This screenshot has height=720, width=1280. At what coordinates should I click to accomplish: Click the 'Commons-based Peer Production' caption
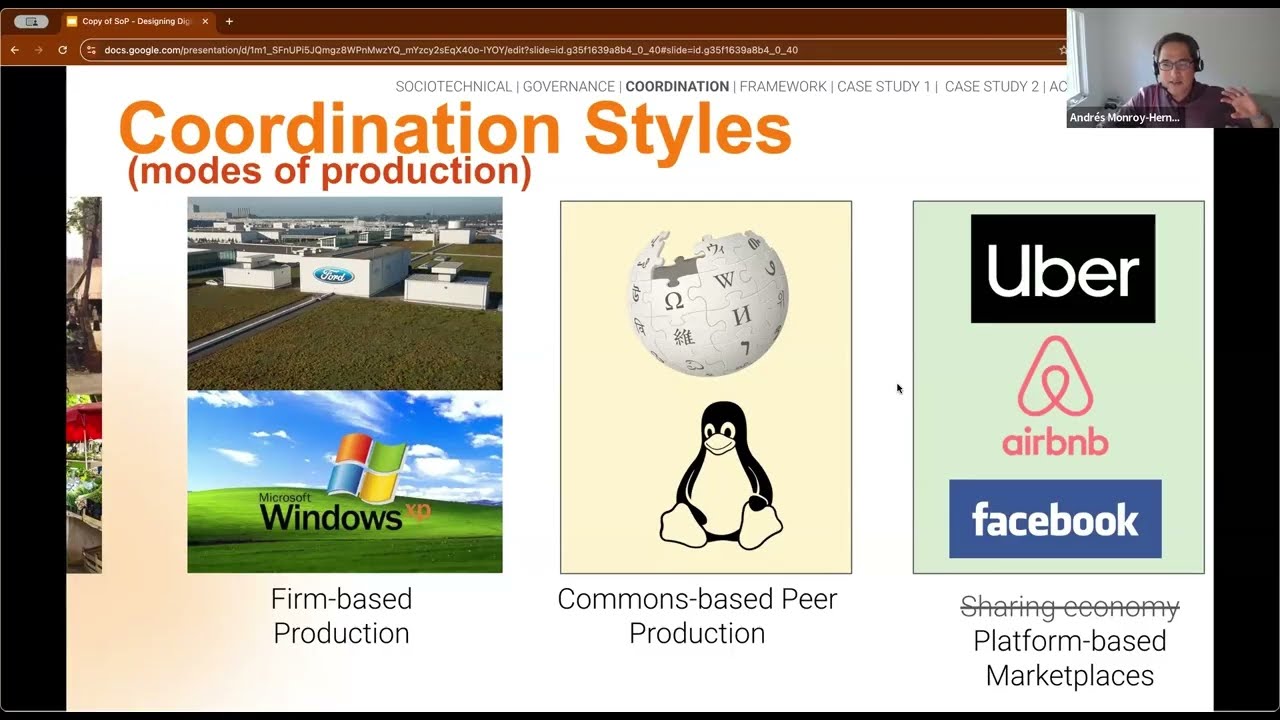point(697,616)
